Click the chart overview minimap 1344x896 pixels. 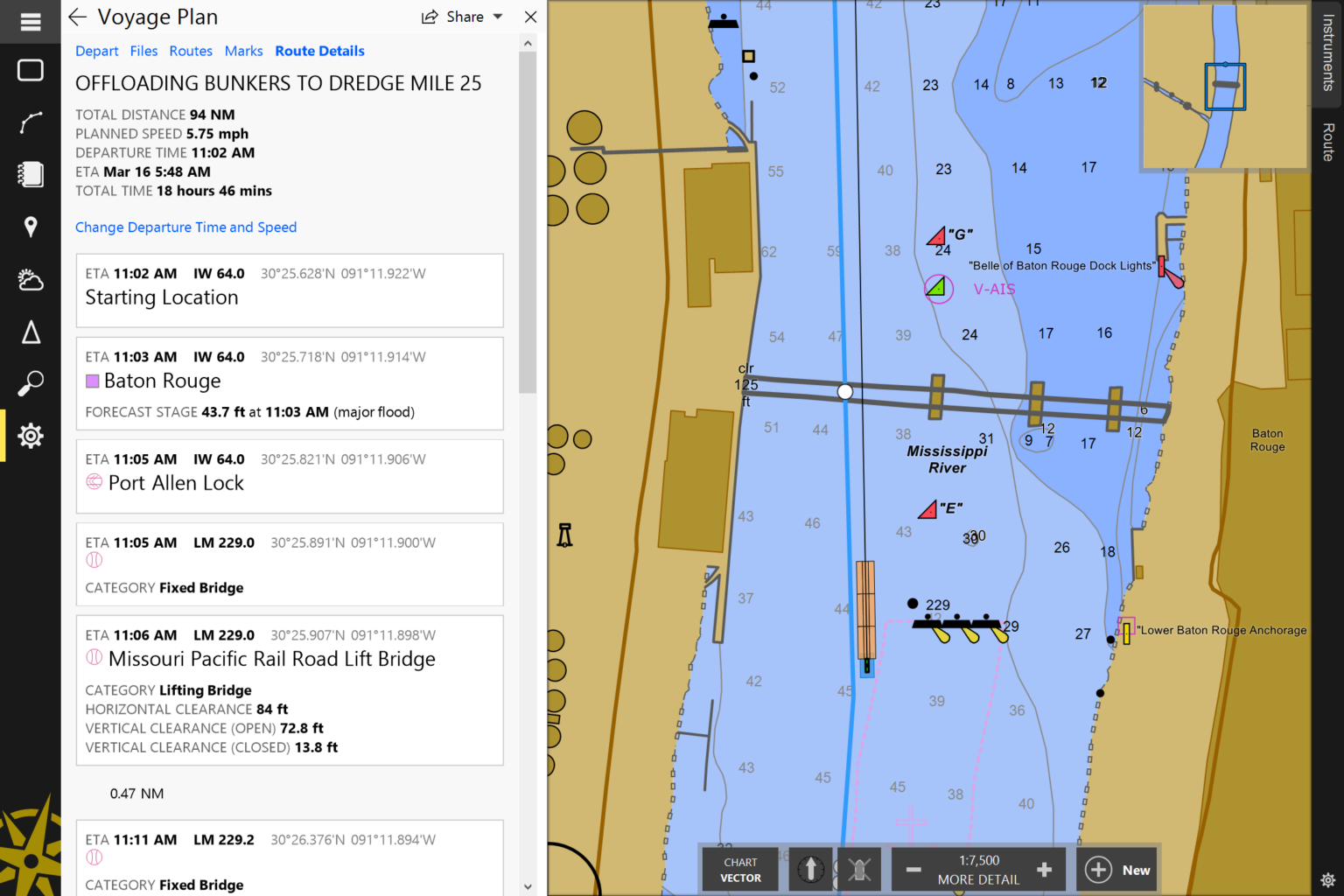pos(1224,87)
